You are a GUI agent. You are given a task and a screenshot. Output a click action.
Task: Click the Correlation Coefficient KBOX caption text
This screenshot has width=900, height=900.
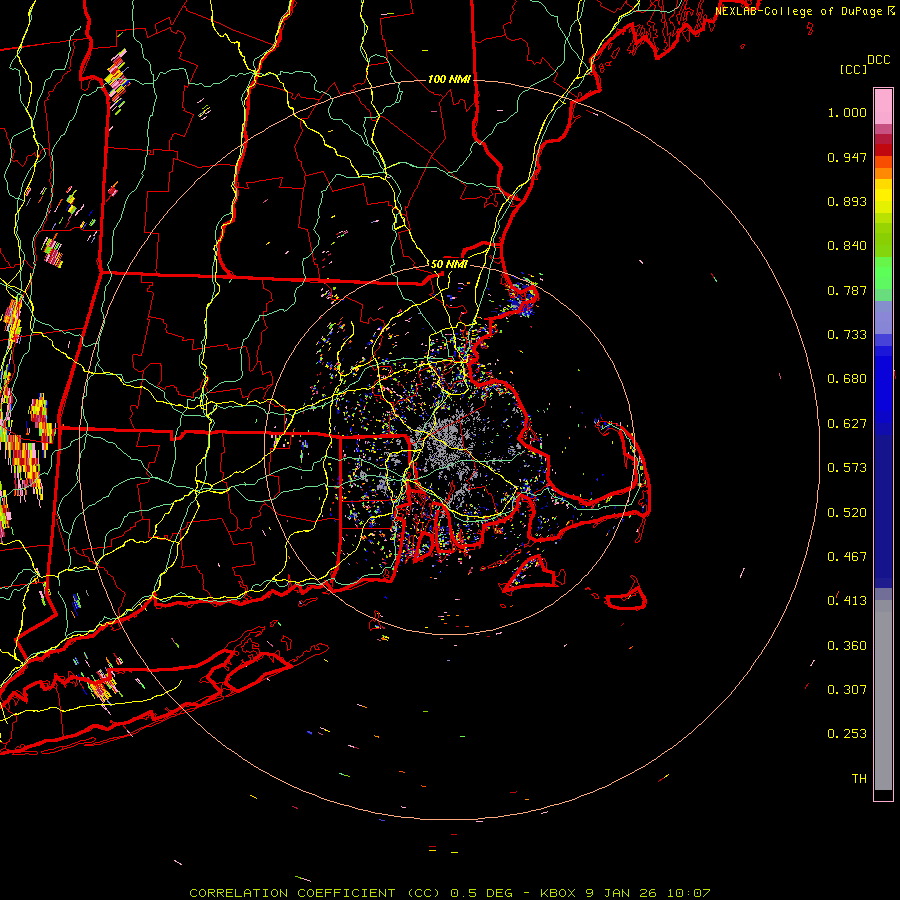(449, 893)
